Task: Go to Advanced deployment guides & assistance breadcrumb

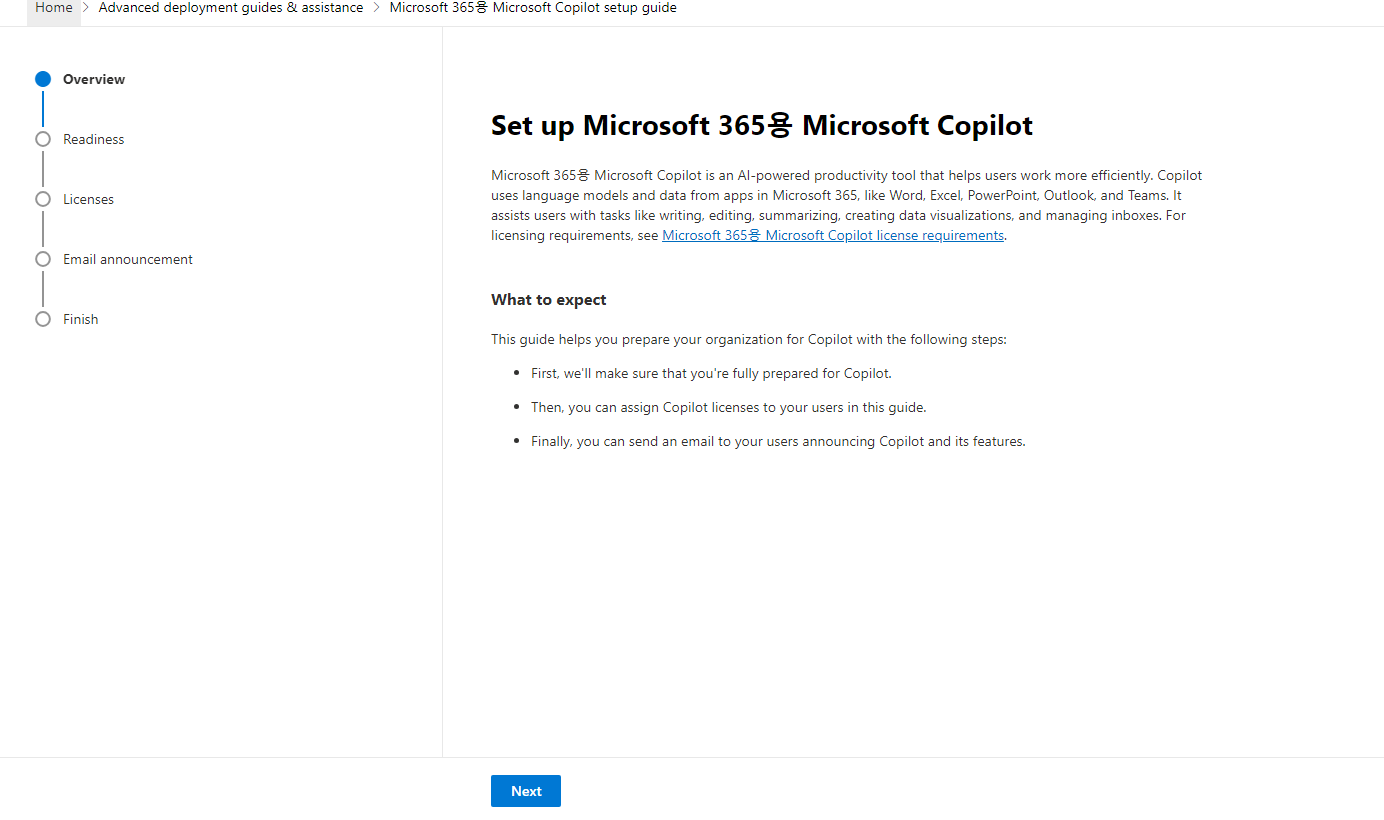Action: pos(231,8)
